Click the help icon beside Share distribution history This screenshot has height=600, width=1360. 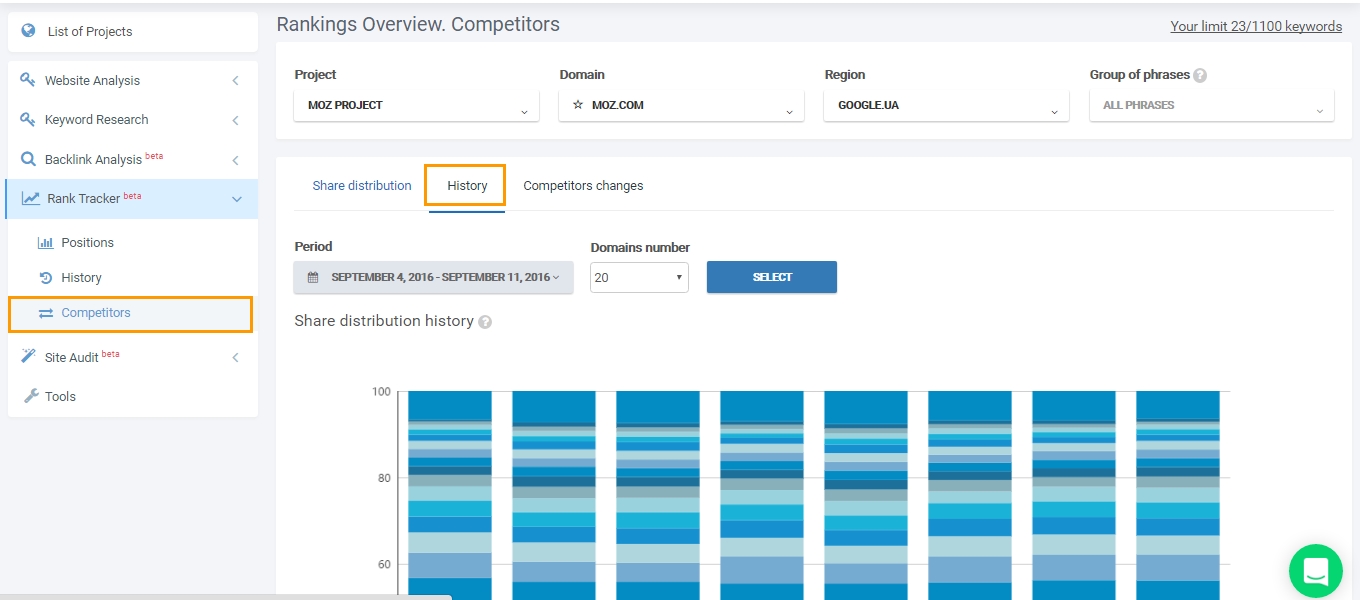(x=485, y=322)
